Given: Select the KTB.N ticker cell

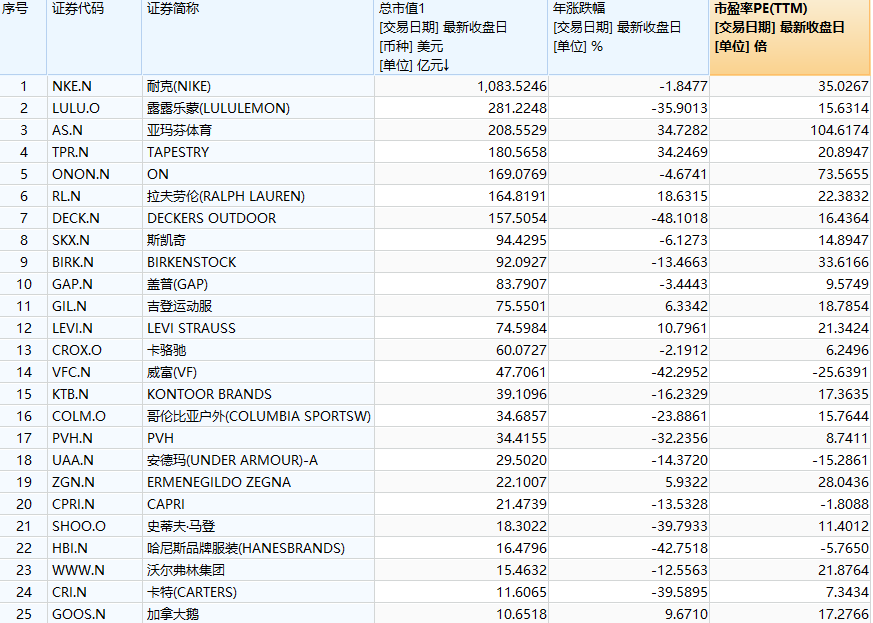Looking at the screenshot, I should (95, 394).
